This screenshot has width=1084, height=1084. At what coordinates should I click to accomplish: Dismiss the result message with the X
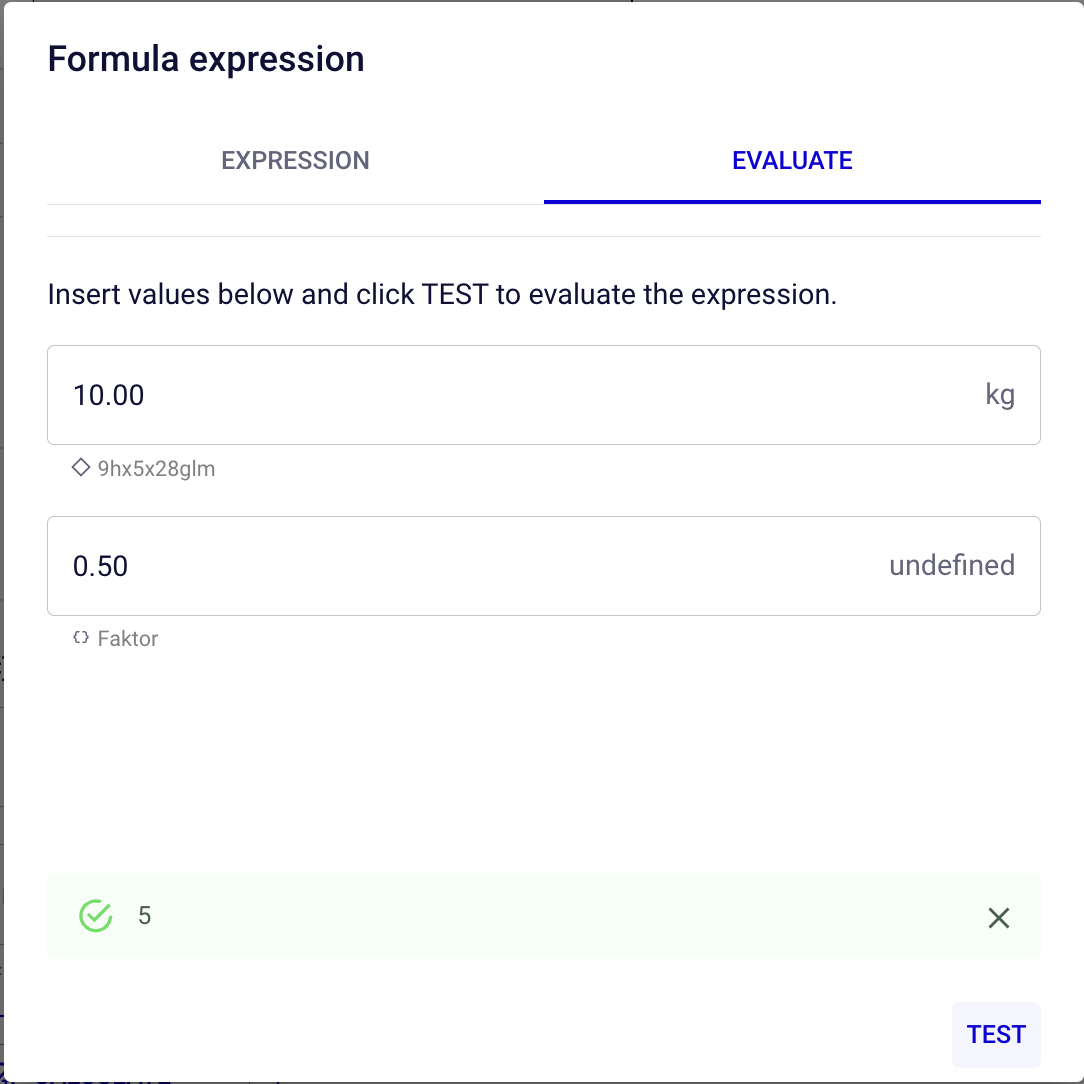(998, 918)
